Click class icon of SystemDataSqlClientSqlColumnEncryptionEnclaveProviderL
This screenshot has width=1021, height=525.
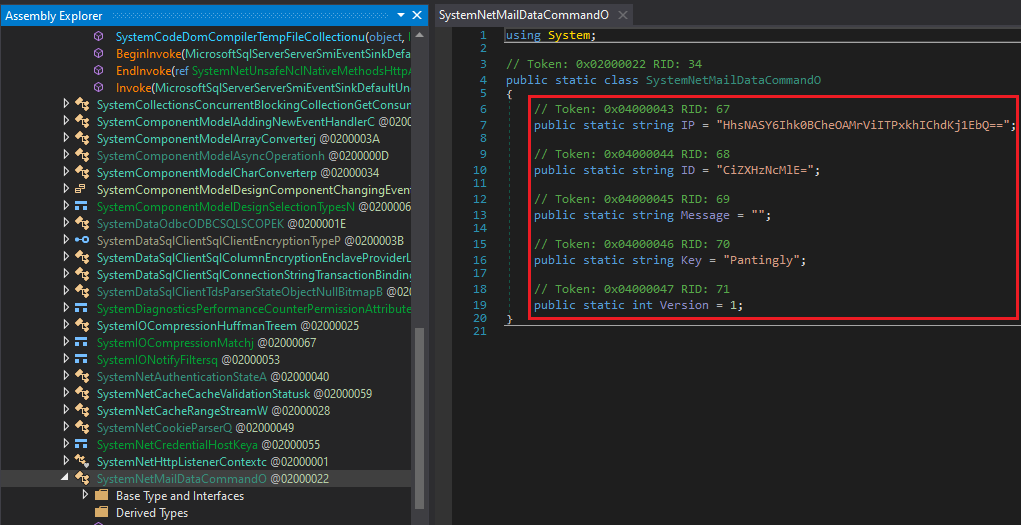point(82,257)
